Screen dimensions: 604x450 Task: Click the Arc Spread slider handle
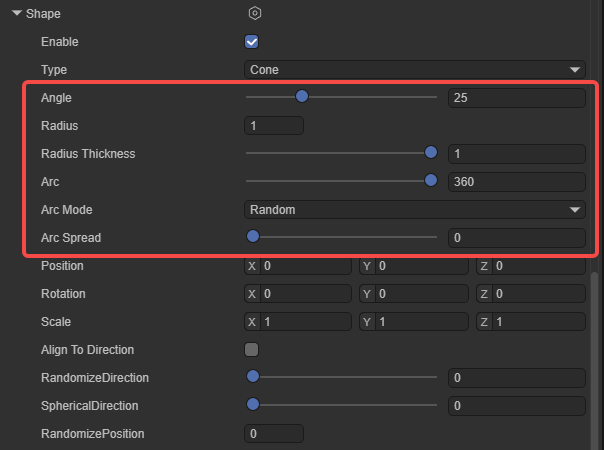pos(253,237)
